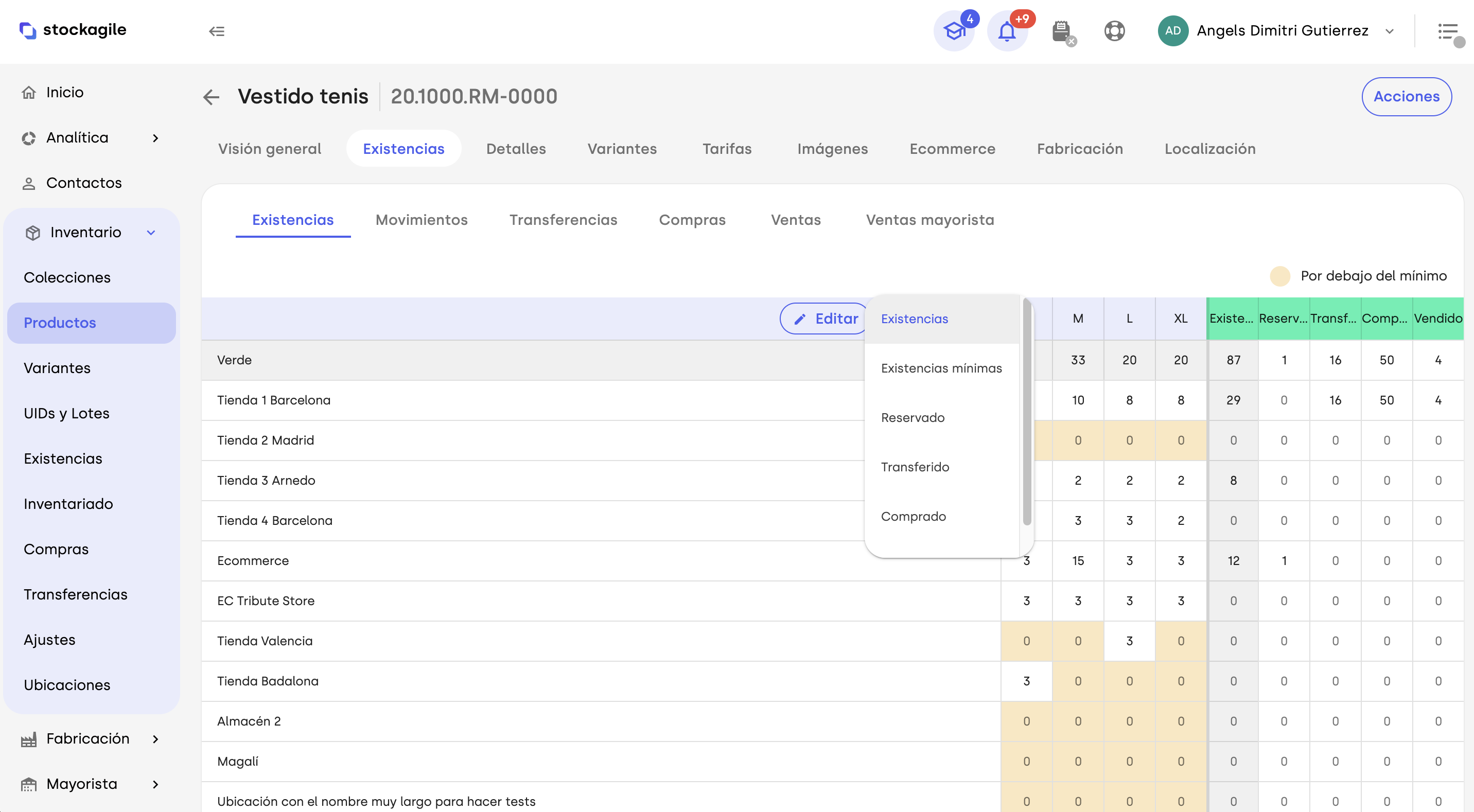1474x812 pixels.
Task: Open the Ecommerce tab
Action: click(x=952, y=149)
